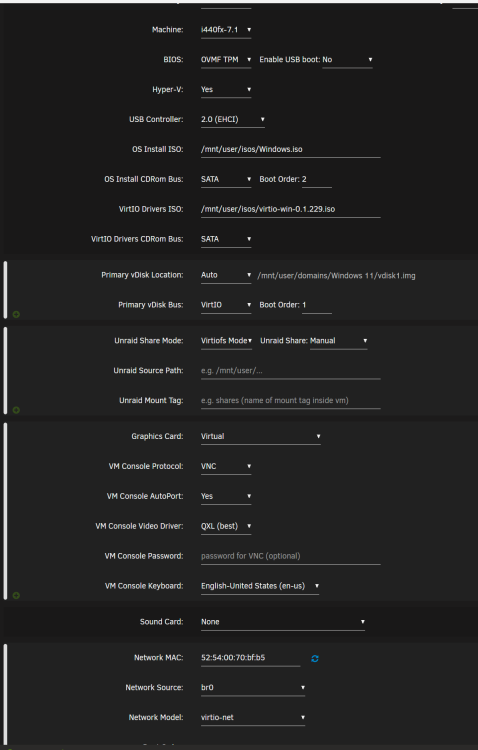Edit the Network MAC address field

[250, 658]
